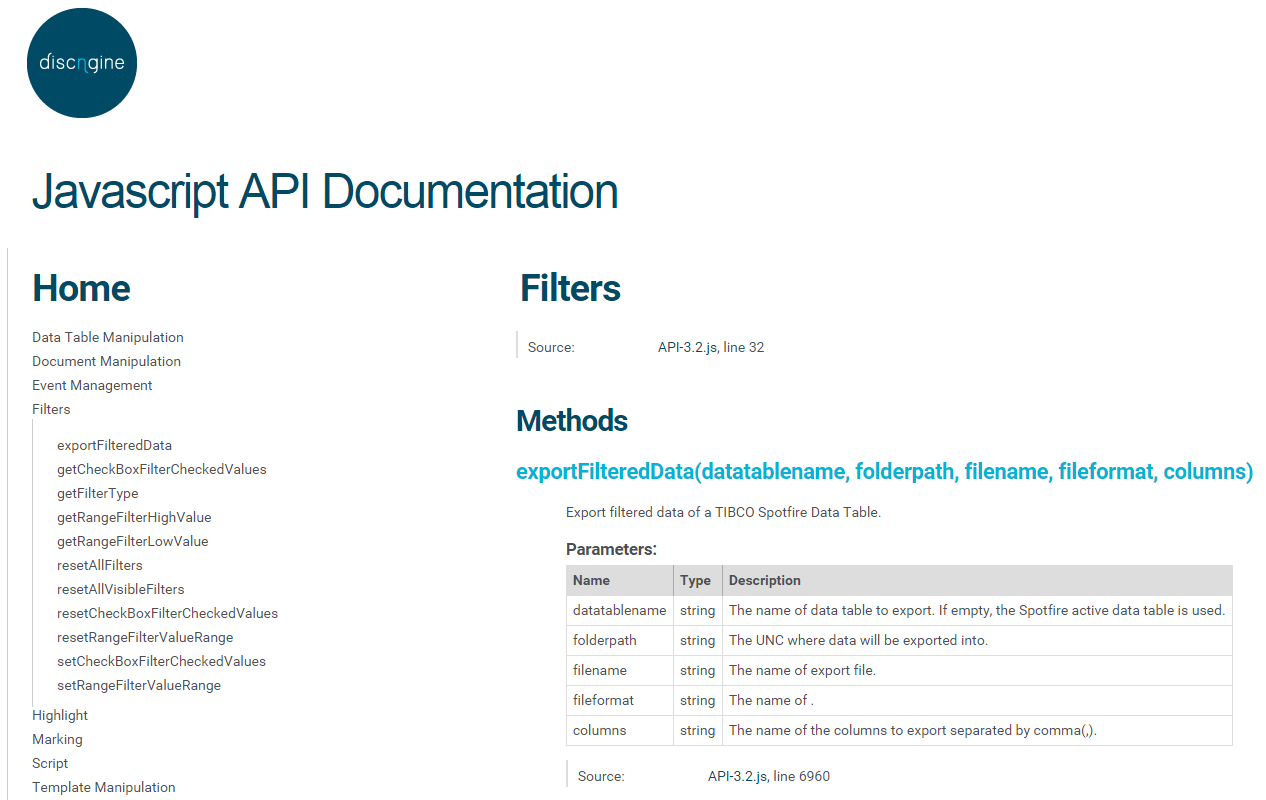Jump to getCheckBoxFilterCheckedValues method
This screenshot has width=1266, height=800.
(x=162, y=469)
